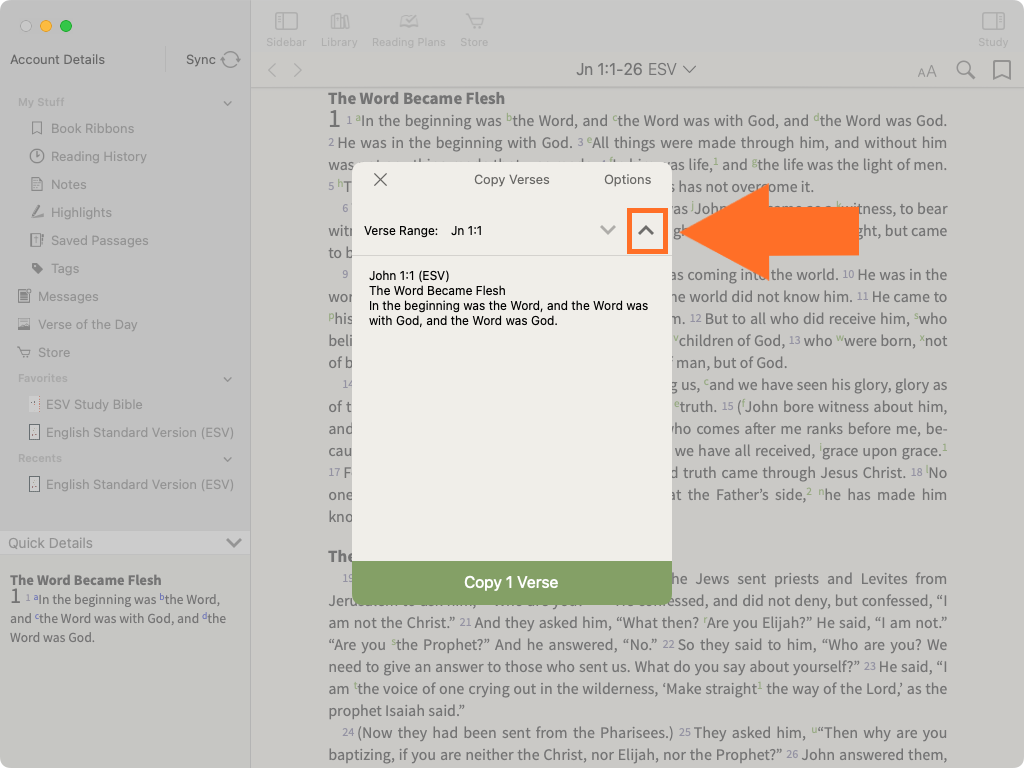
Task: Click the search magnifier icon
Action: [965, 70]
